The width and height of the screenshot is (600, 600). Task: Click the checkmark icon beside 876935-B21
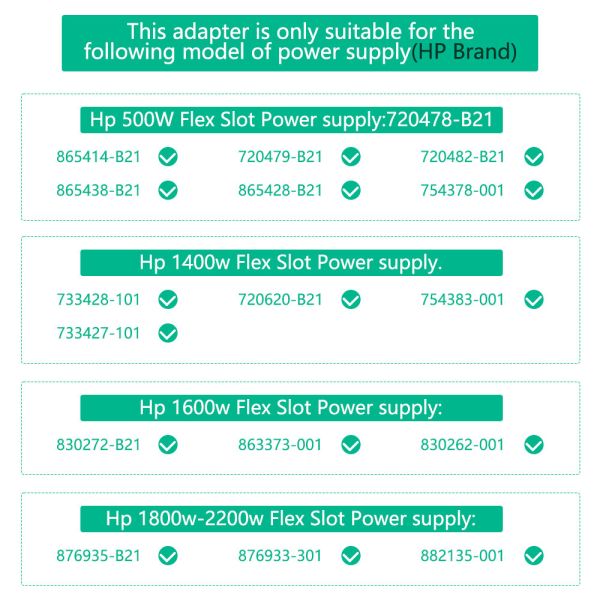coord(168,555)
